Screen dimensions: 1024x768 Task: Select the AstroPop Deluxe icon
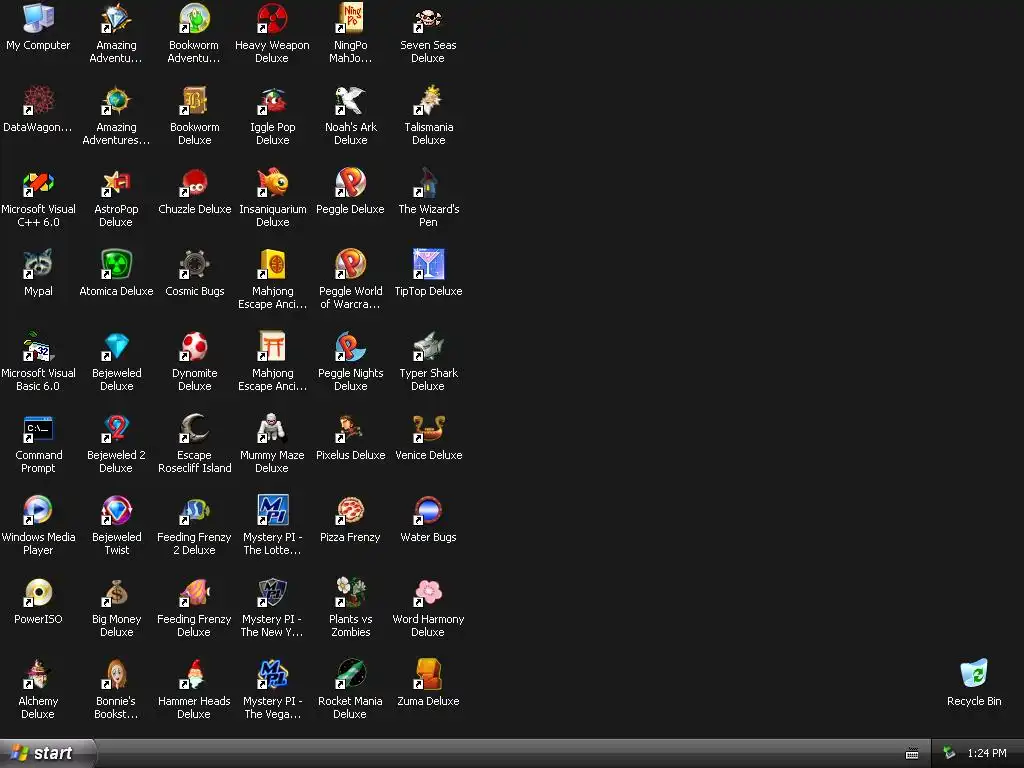coord(116,182)
